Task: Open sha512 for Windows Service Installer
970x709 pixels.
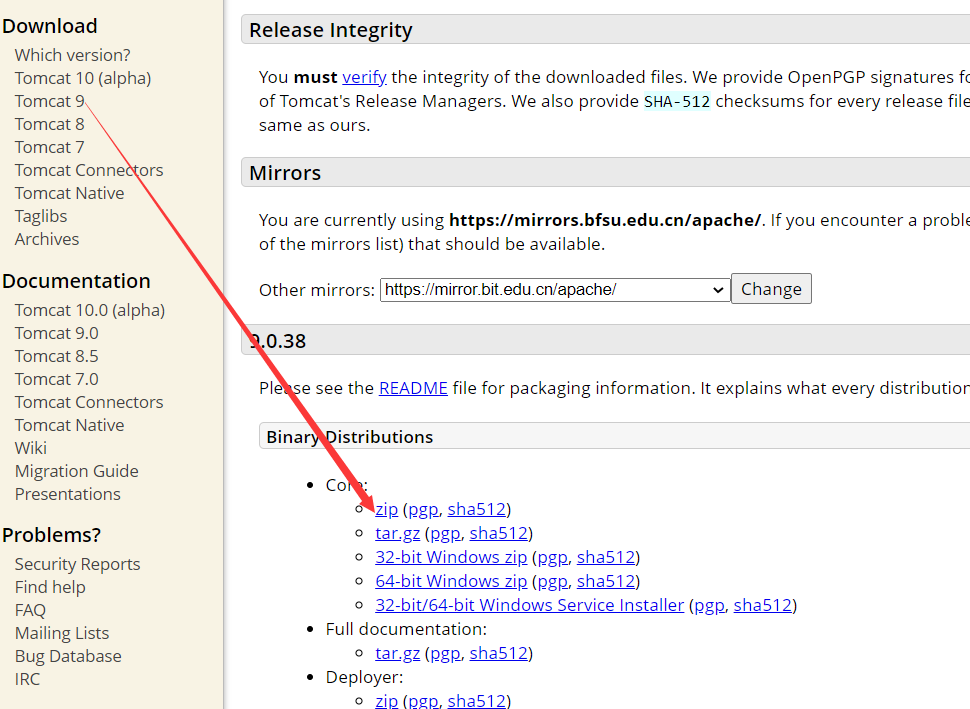Action: coord(763,605)
